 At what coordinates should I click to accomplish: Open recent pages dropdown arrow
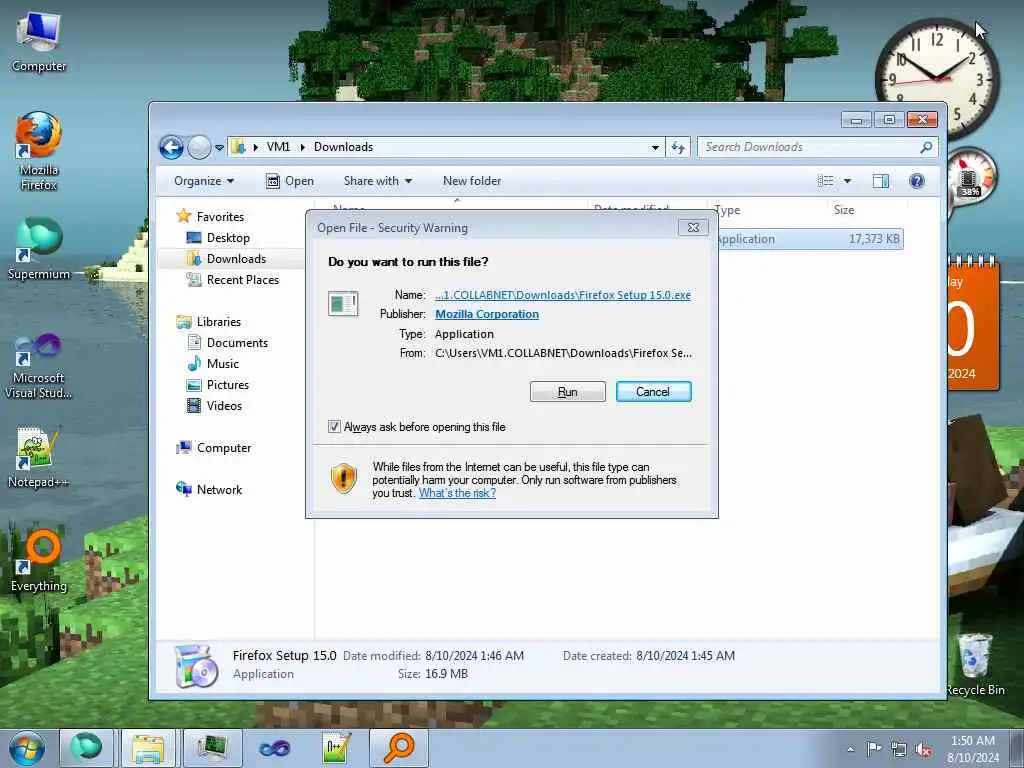(x=219, y=148)
